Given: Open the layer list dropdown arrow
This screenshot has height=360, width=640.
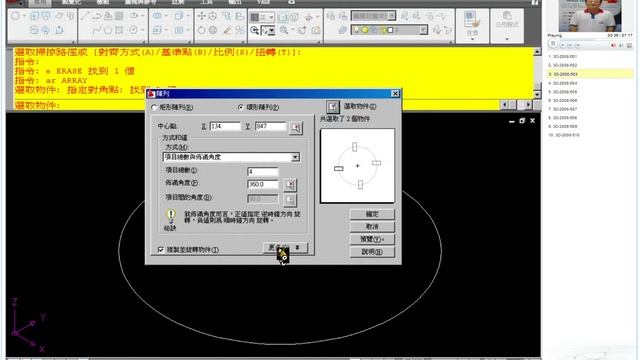Looking at the screenshot, I should (423, 30).
